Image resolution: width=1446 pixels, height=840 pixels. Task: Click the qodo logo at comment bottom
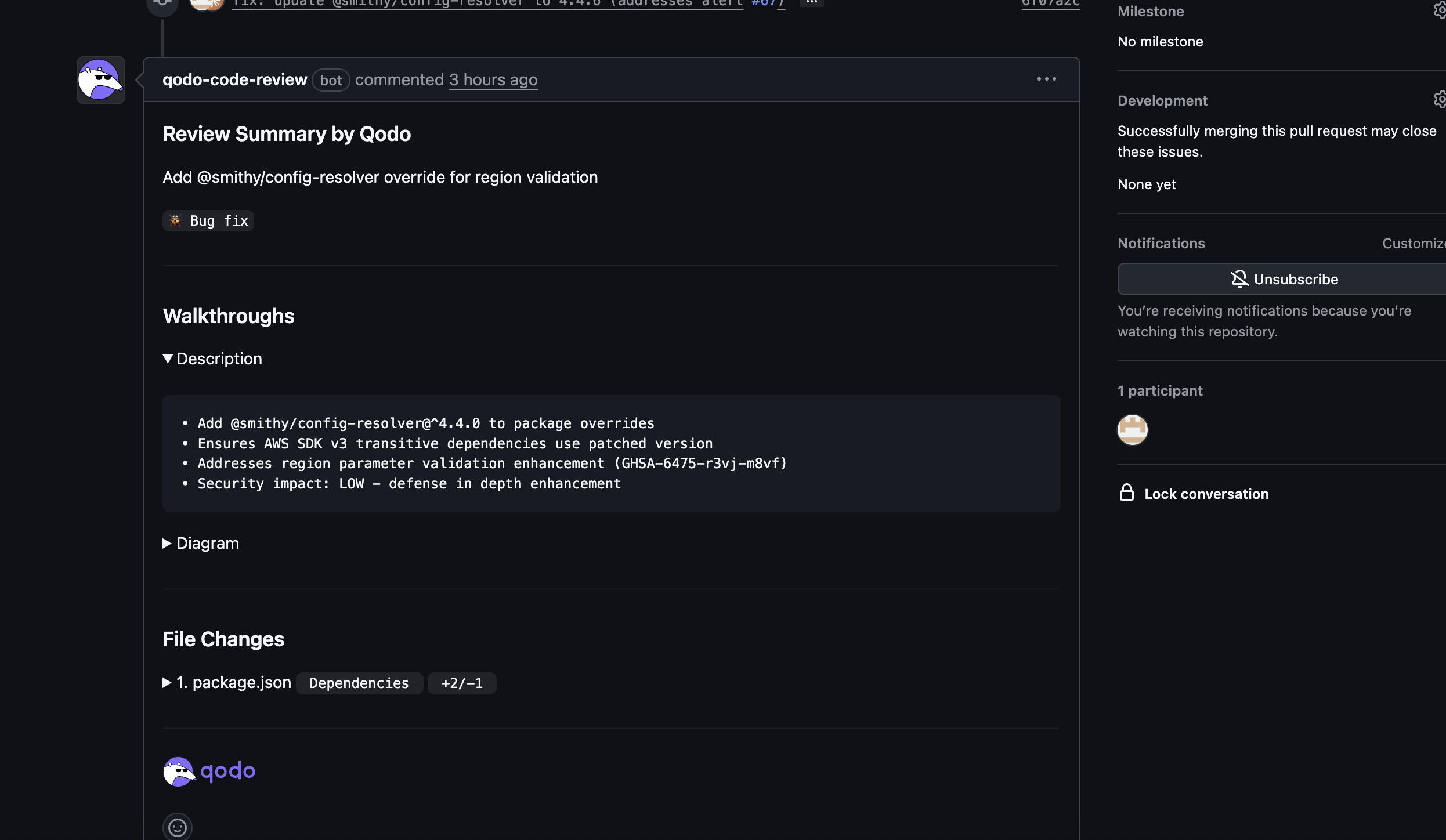click(209, 771)
